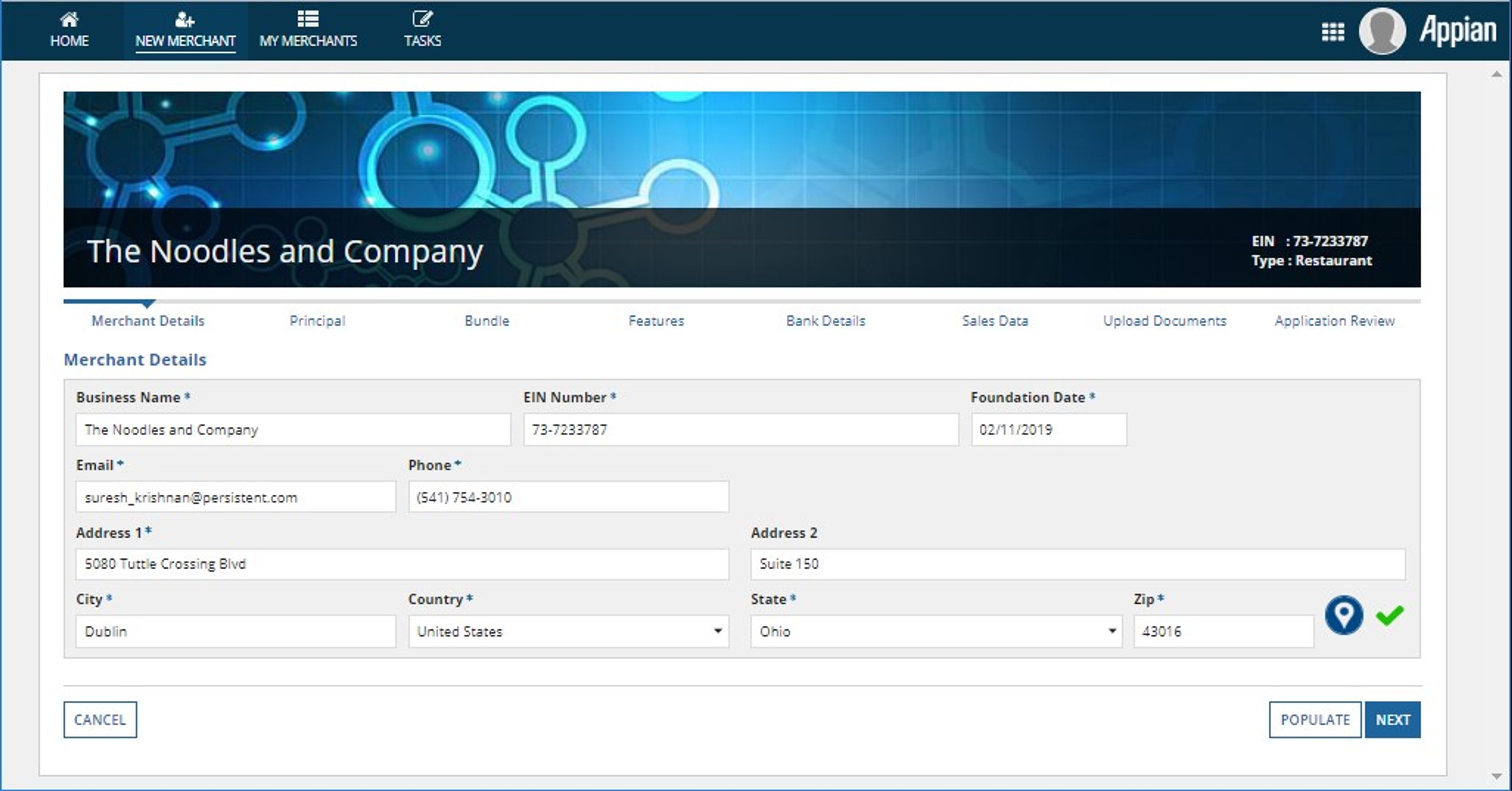Focus the Address 1 field
1512x791 pixels.
[x=402, y=564]
